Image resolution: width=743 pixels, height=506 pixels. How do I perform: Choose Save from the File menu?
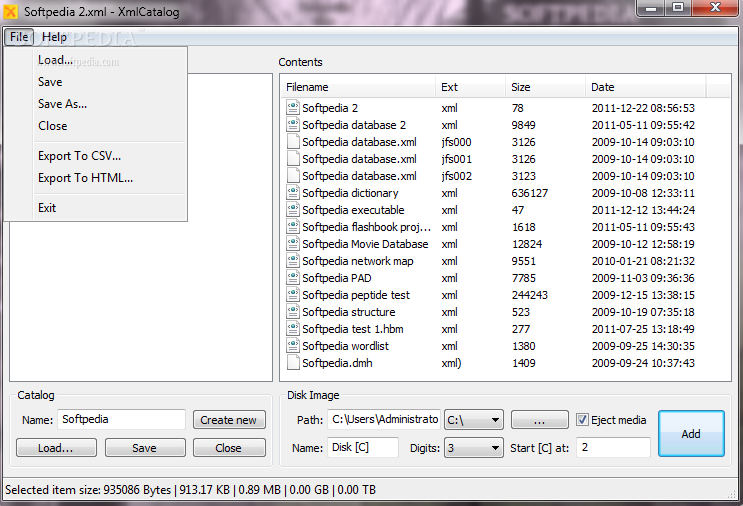click(x=50, y=82)
